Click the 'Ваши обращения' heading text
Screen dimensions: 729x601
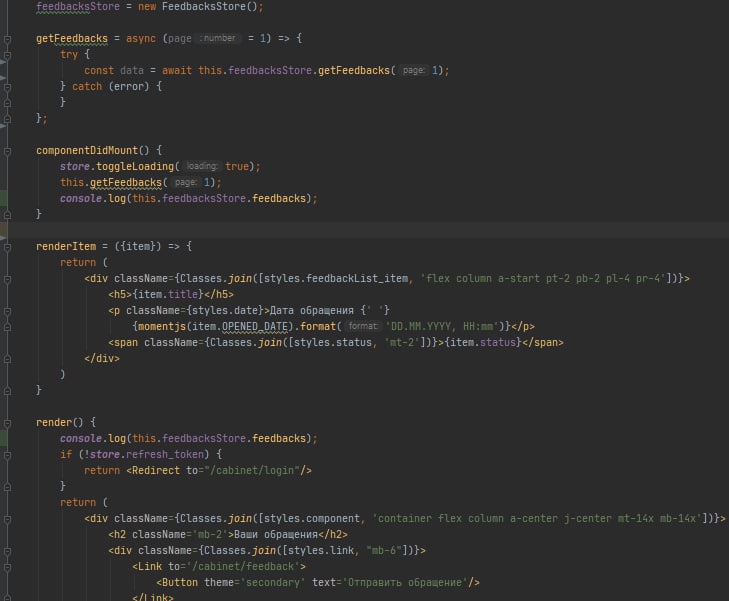276,535
